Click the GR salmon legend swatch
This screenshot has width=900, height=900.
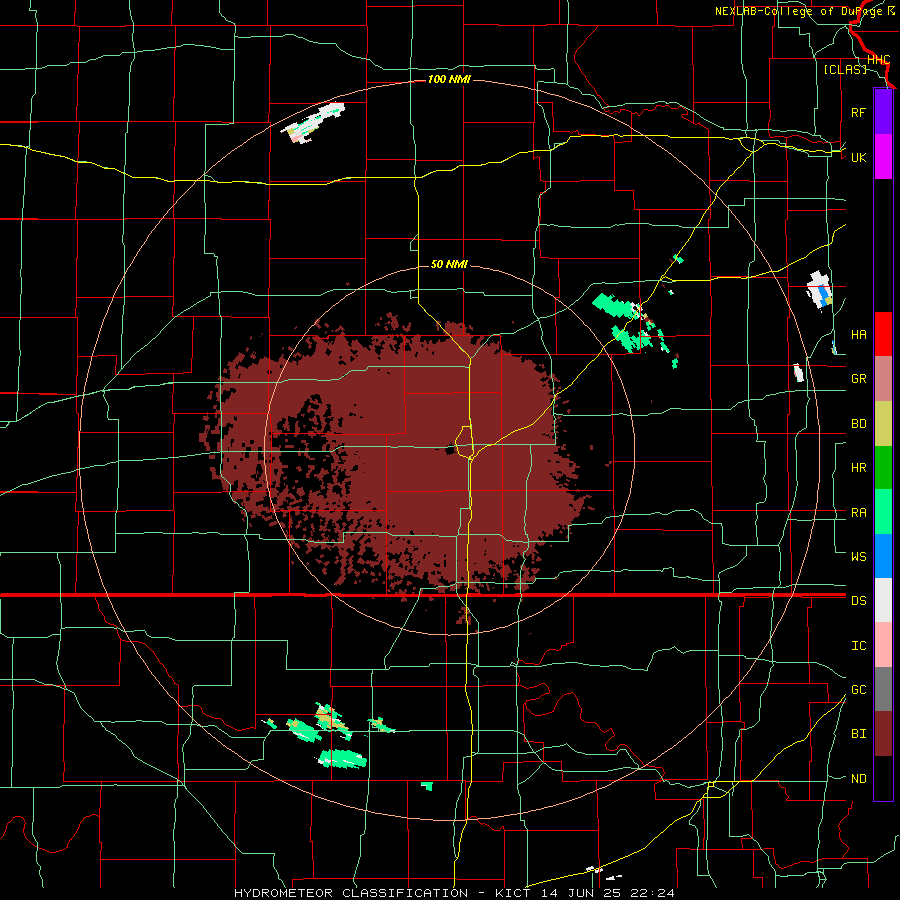click(883, 379)
